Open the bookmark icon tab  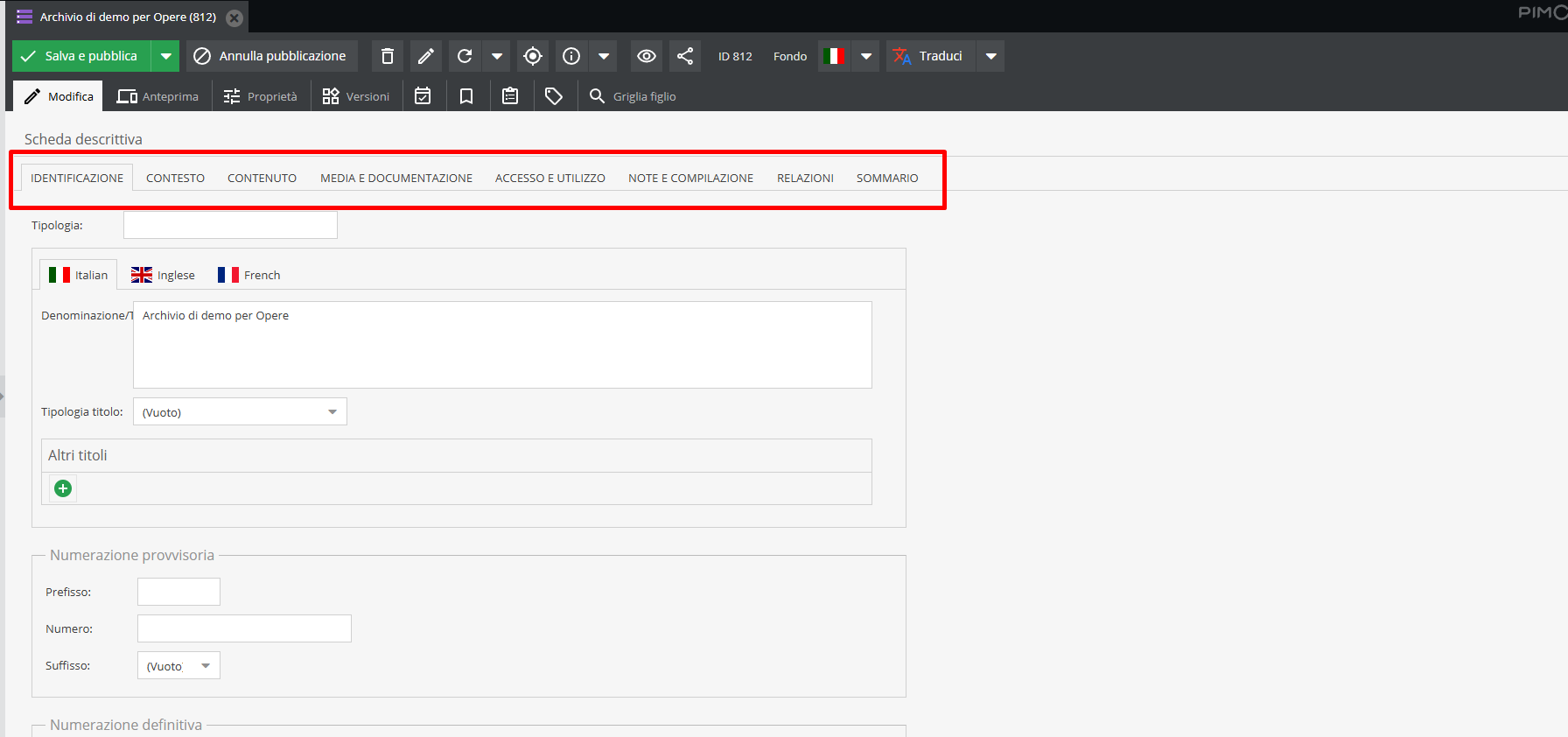click(466, 96)
